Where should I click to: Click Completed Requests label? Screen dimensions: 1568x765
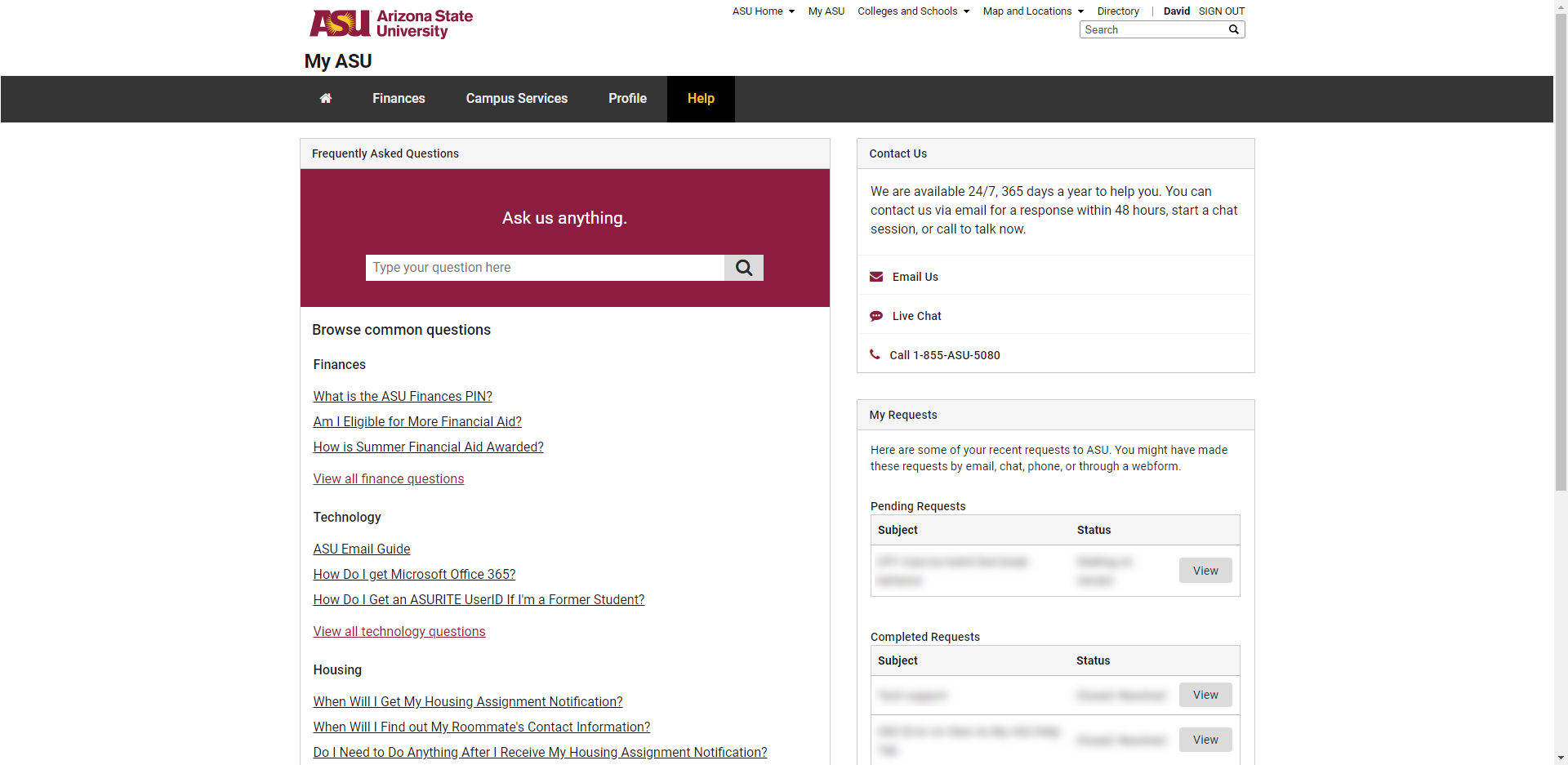tap(925, 637)
